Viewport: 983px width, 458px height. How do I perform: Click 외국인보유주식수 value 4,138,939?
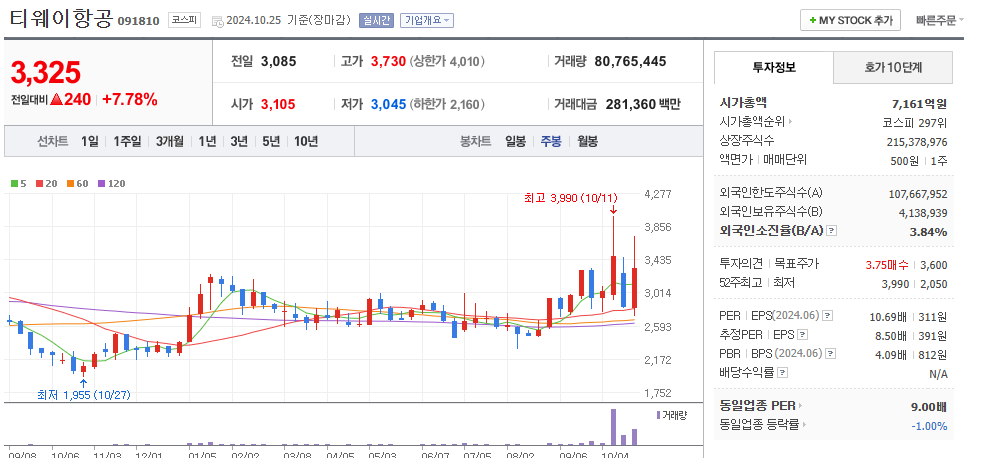pos(923,214)
